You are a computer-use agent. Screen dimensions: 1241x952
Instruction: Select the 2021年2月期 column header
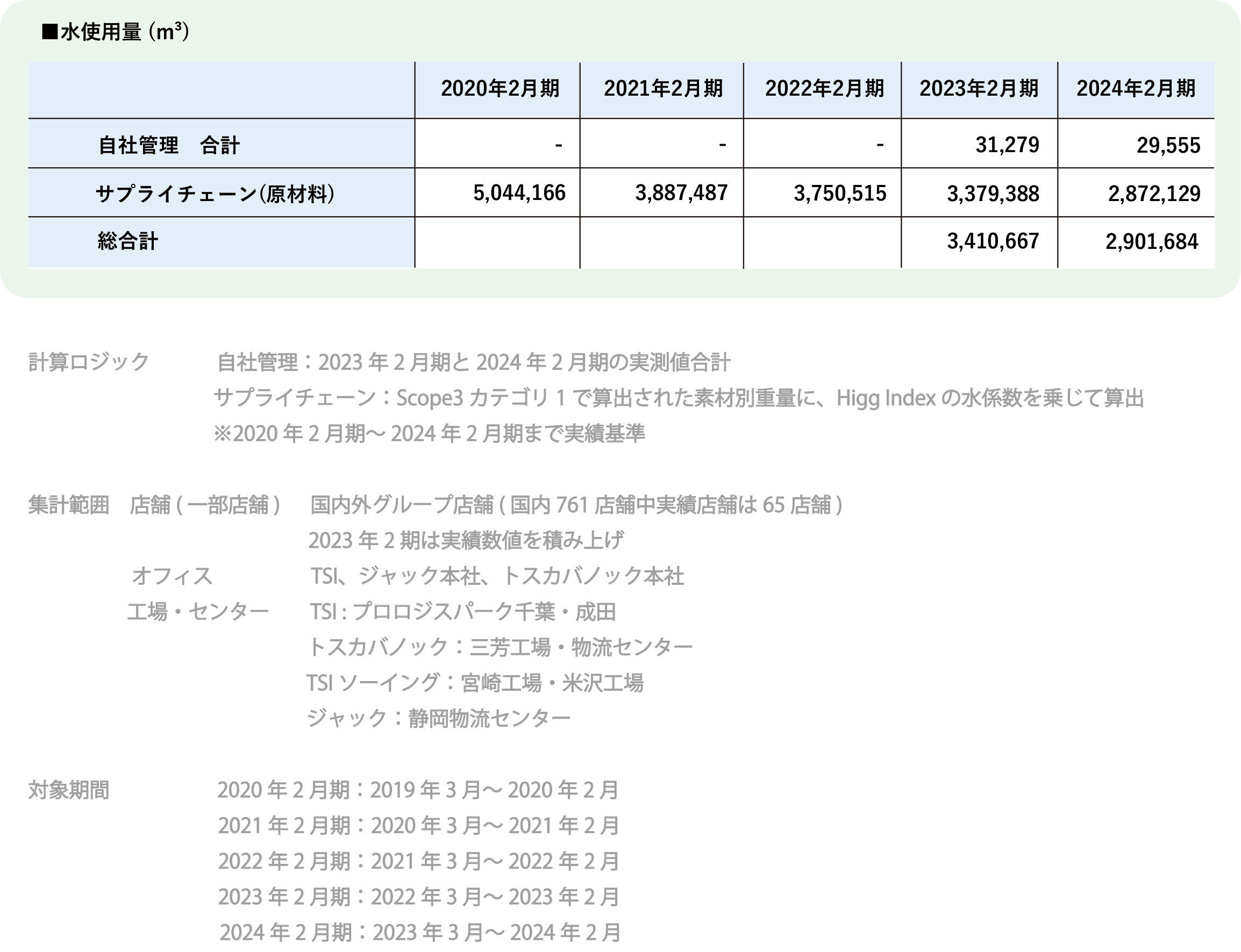(663, 88)
